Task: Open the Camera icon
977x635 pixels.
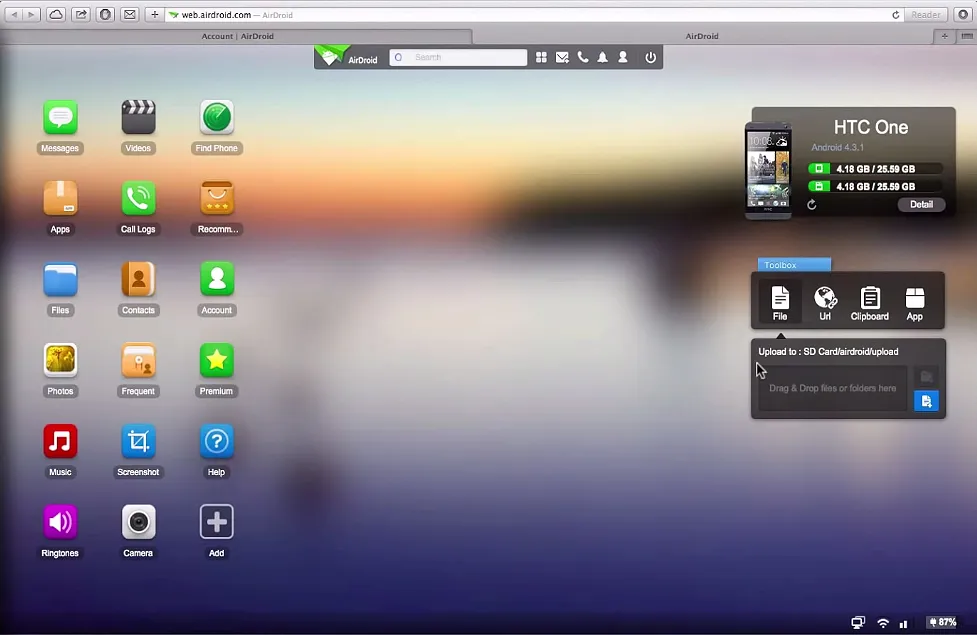Action: pos(138,522)
